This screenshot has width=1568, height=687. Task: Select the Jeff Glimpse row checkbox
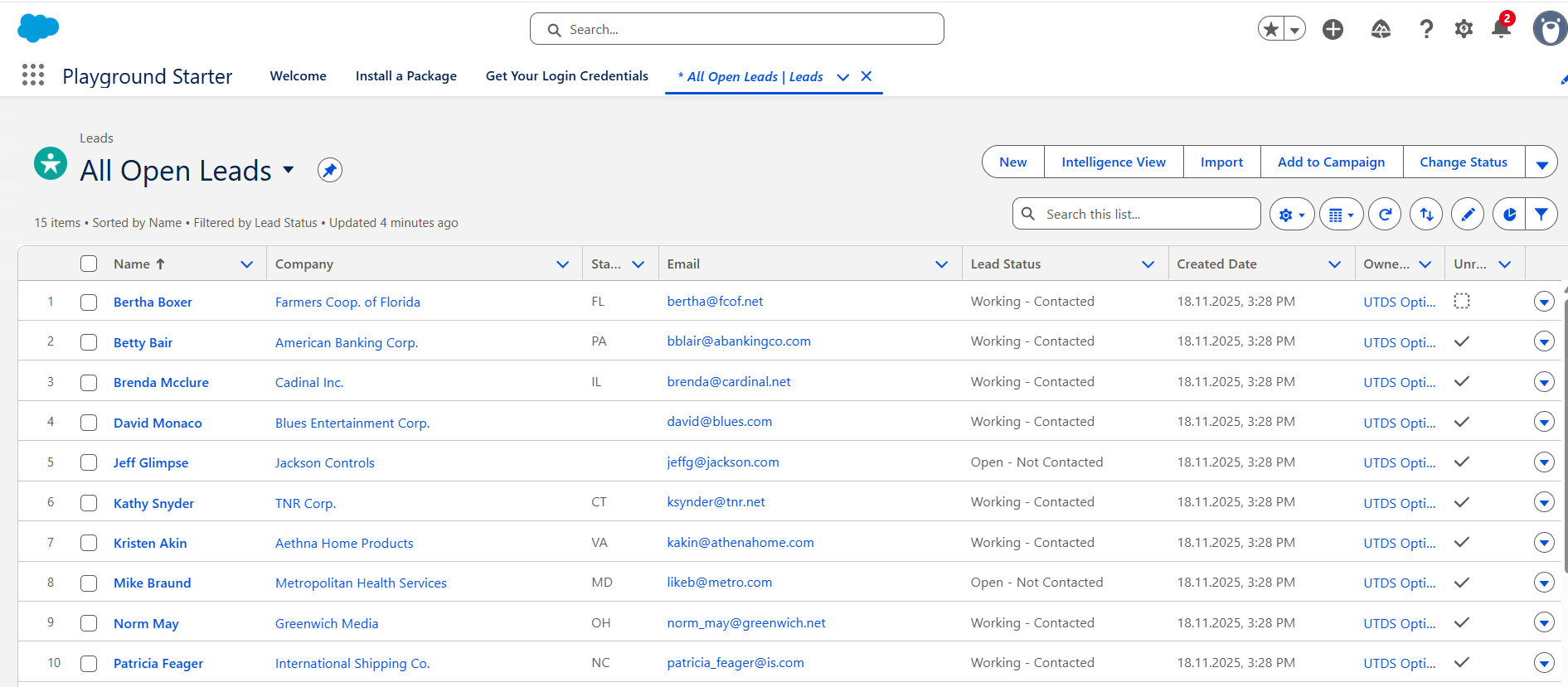89,462
